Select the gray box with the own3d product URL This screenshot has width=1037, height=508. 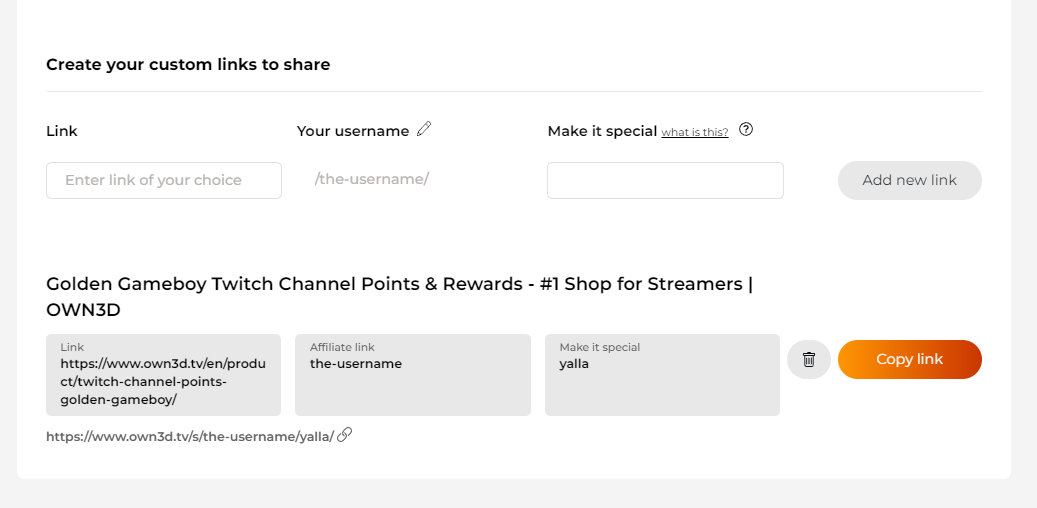163,375
